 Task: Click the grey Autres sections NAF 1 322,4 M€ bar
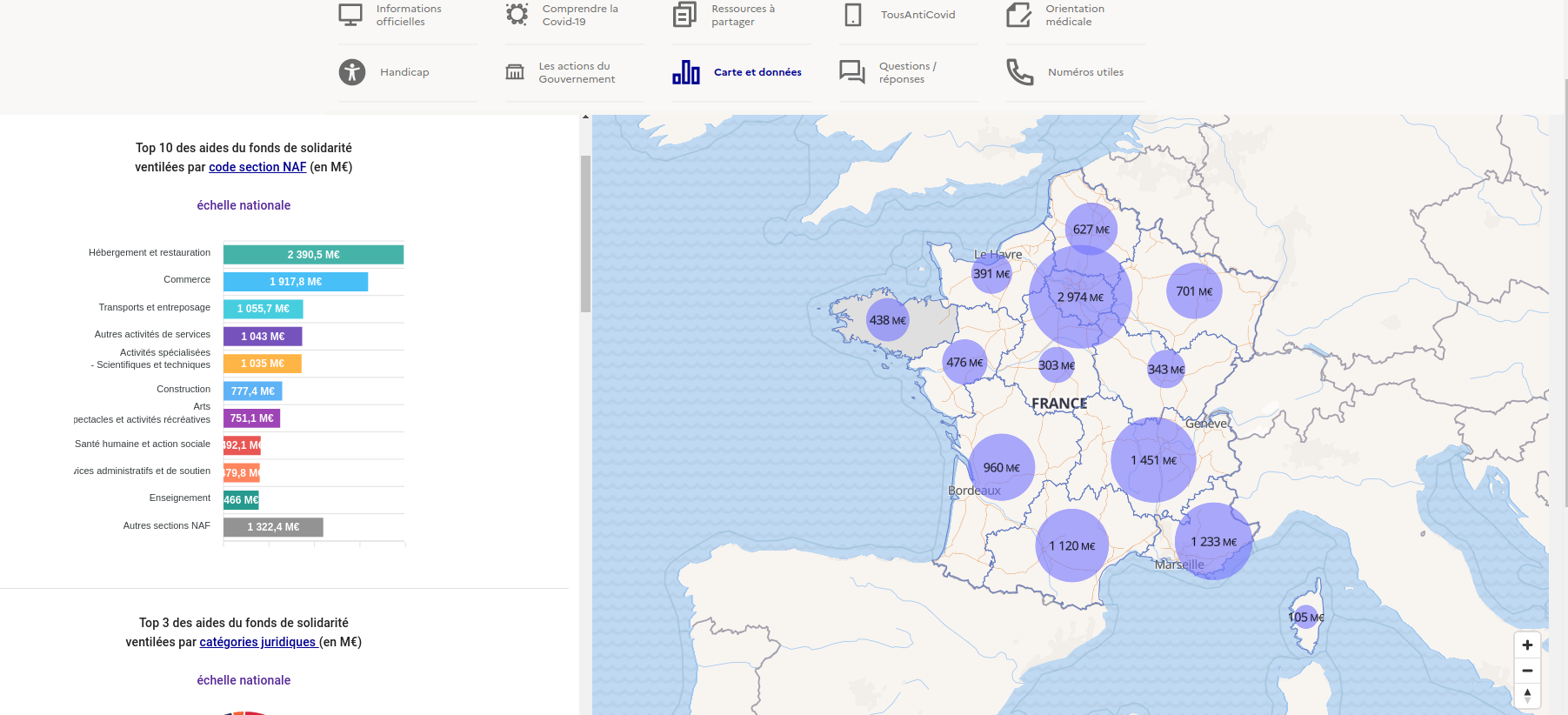273,527
